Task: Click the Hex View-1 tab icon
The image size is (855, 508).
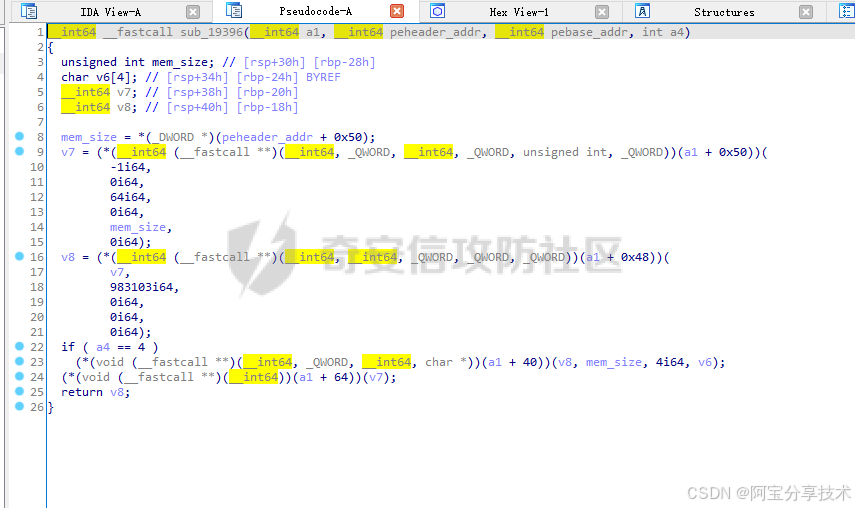Action: 437,11
